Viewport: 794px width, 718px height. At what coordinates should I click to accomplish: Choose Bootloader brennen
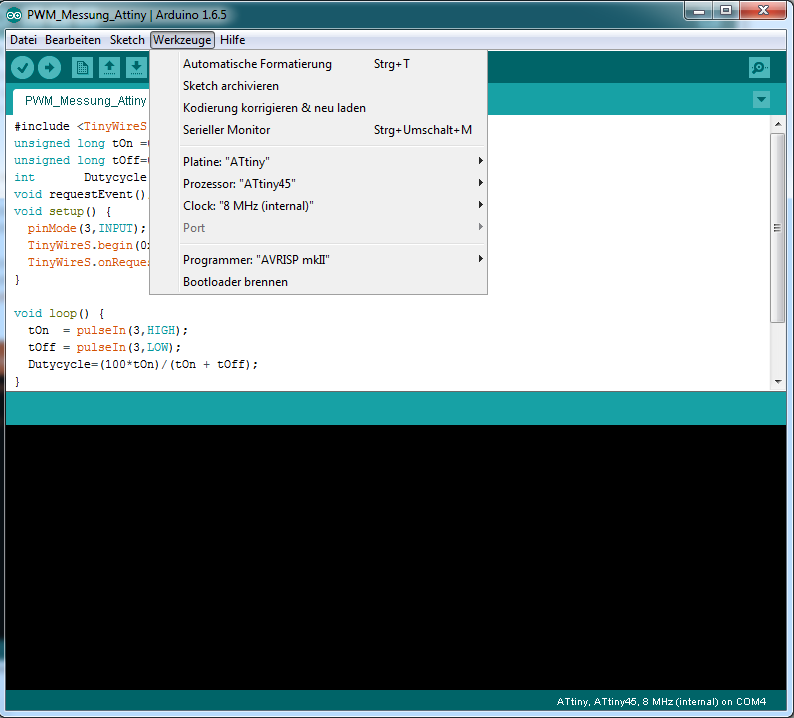tap(319, 282)
